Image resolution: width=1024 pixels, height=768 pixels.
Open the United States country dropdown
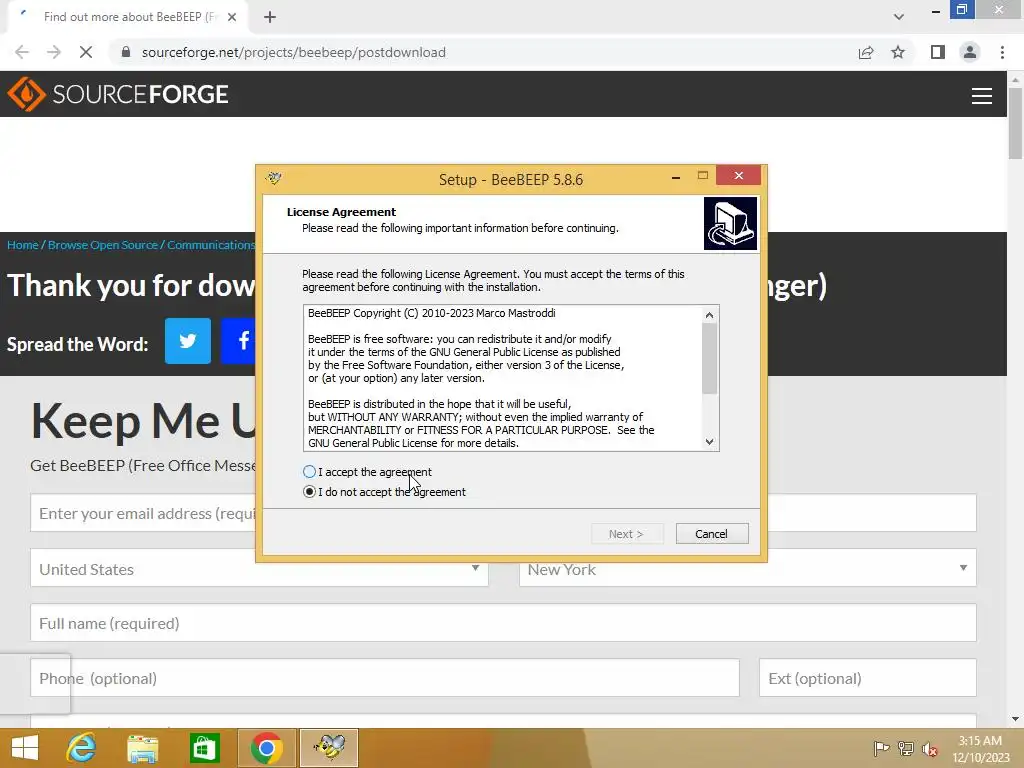[x=259, y=569]
